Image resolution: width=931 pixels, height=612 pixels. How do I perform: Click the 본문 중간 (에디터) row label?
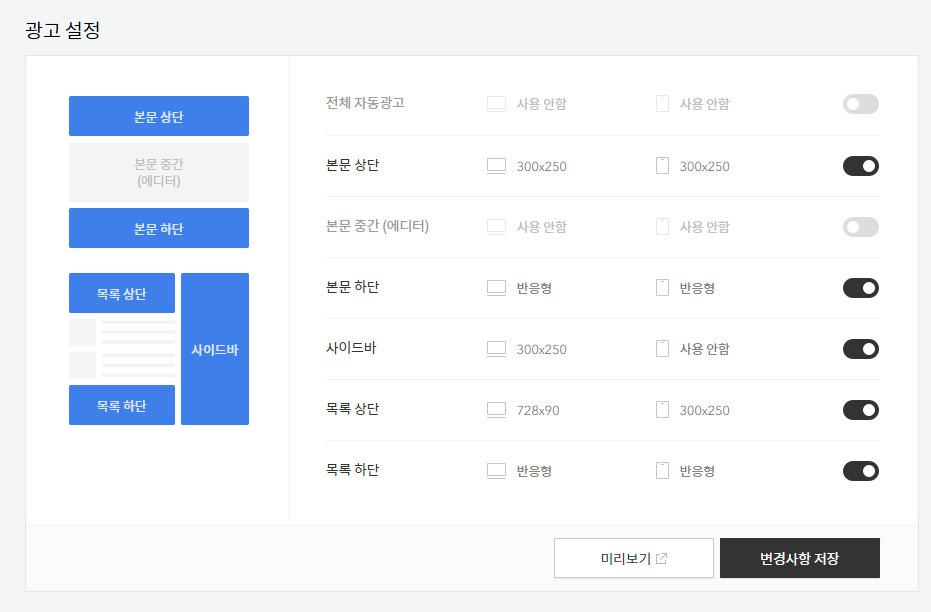click(377, 226)
